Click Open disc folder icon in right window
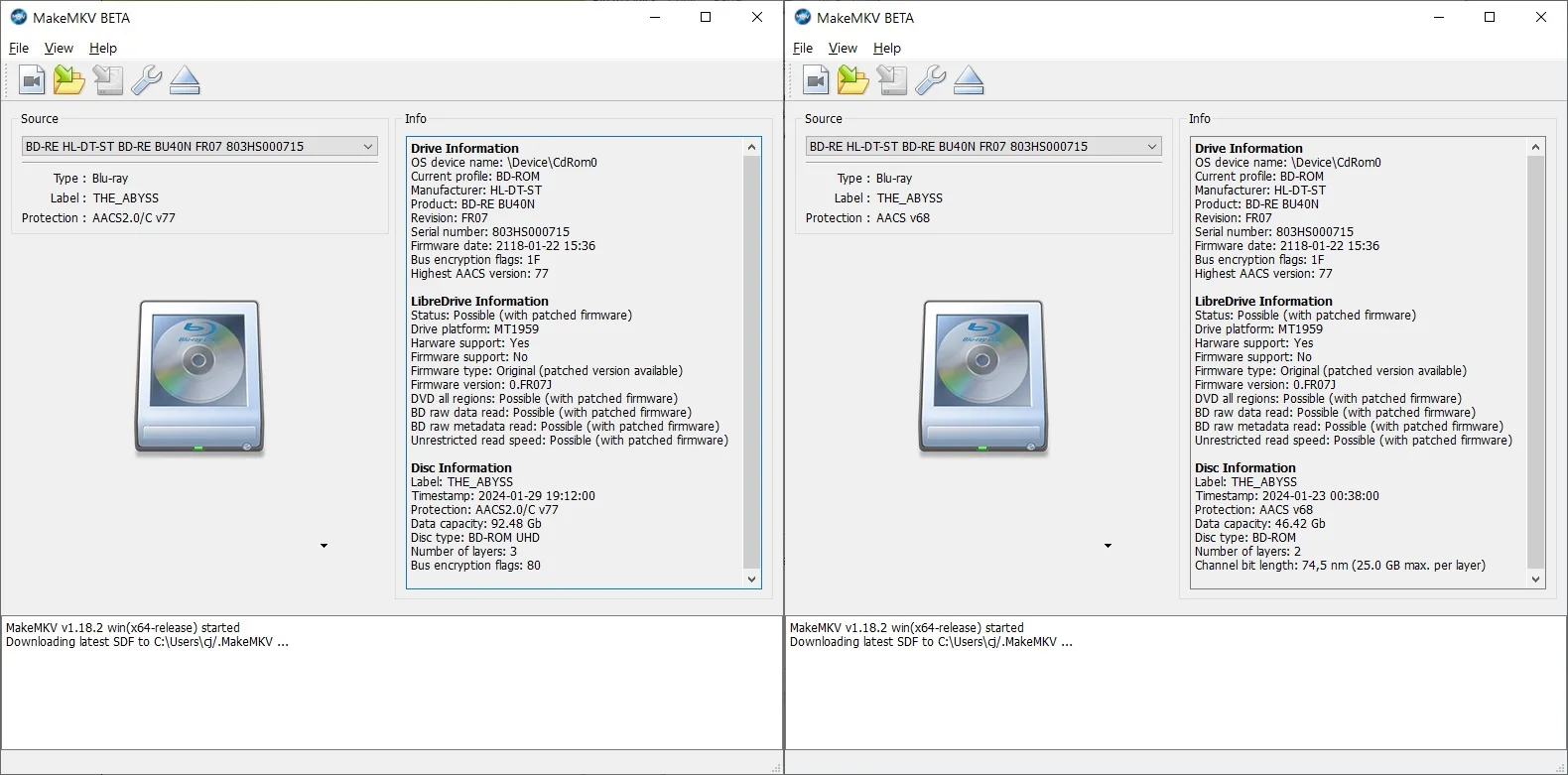Screen dimensions: 1568x775 [852, 80]
